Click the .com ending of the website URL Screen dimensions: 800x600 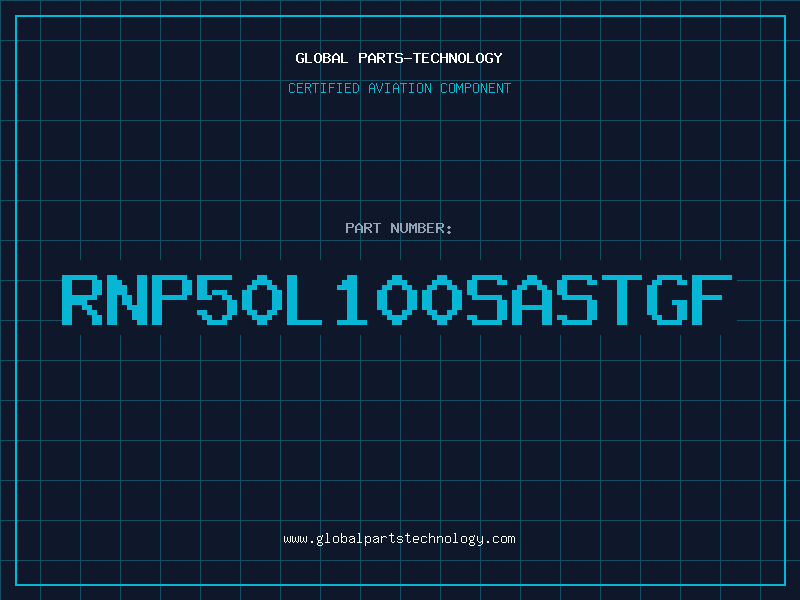coord(499,539)
